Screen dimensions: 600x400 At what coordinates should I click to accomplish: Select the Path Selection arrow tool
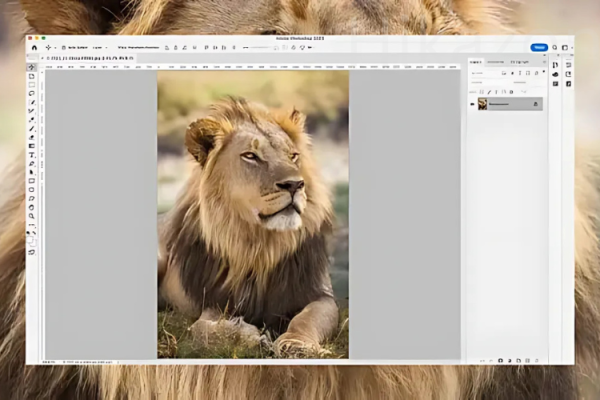point(32,172)
